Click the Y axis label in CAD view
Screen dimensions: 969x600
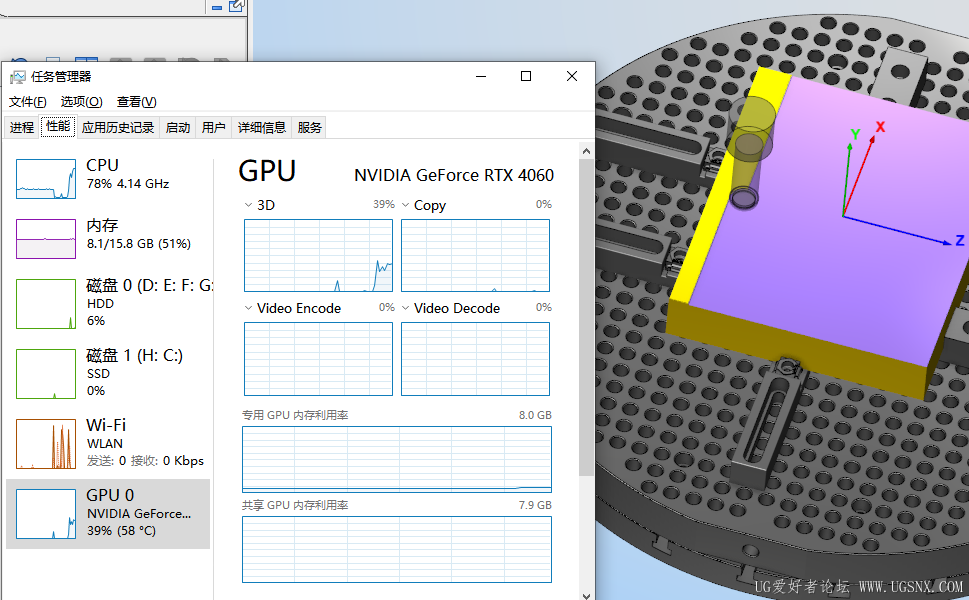coord(855,135)
